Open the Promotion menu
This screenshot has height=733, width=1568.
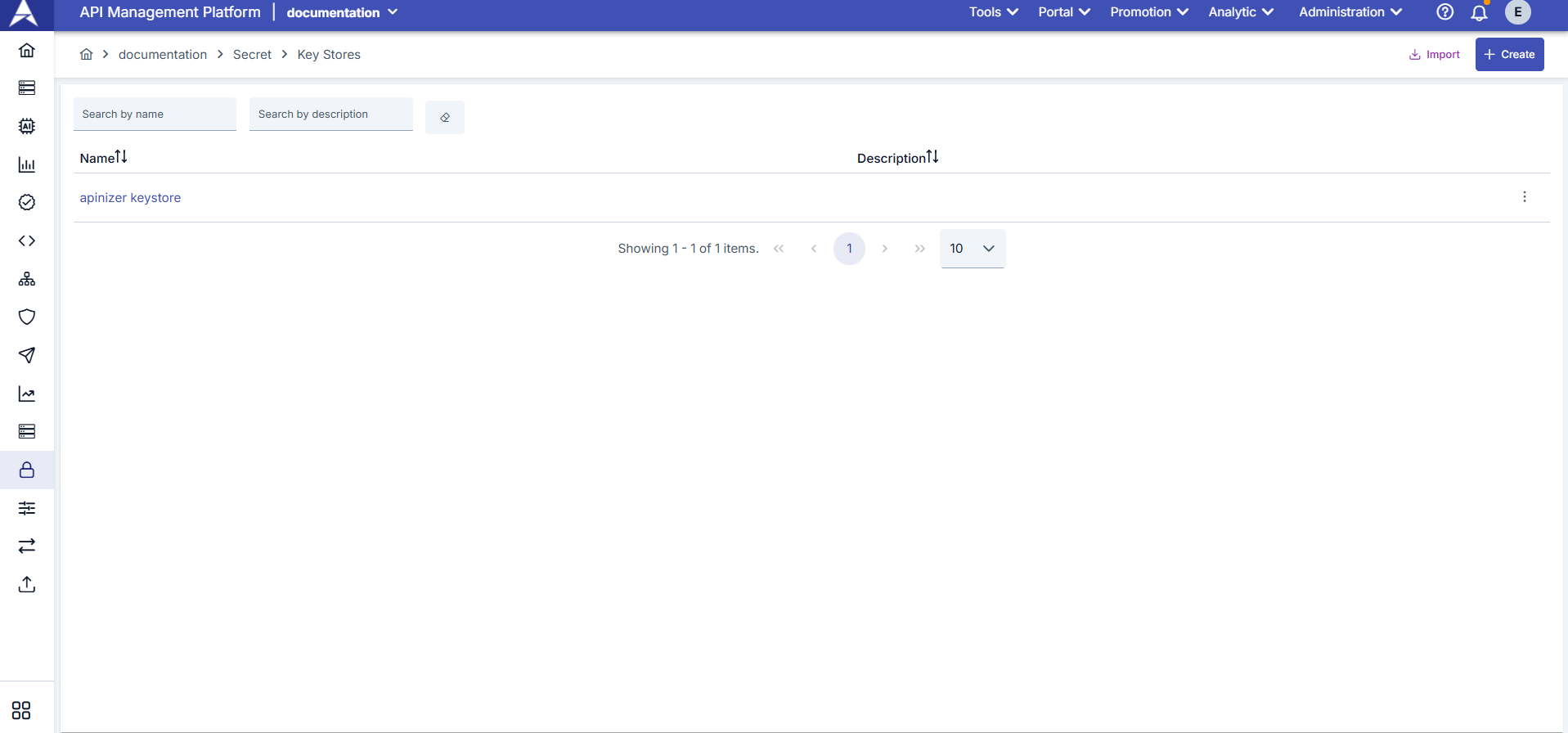[1149, 12]
